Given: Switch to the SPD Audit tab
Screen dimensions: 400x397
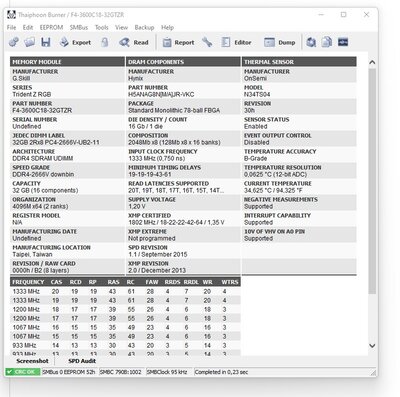Looking at the screenshot, I should coord(82,361).
